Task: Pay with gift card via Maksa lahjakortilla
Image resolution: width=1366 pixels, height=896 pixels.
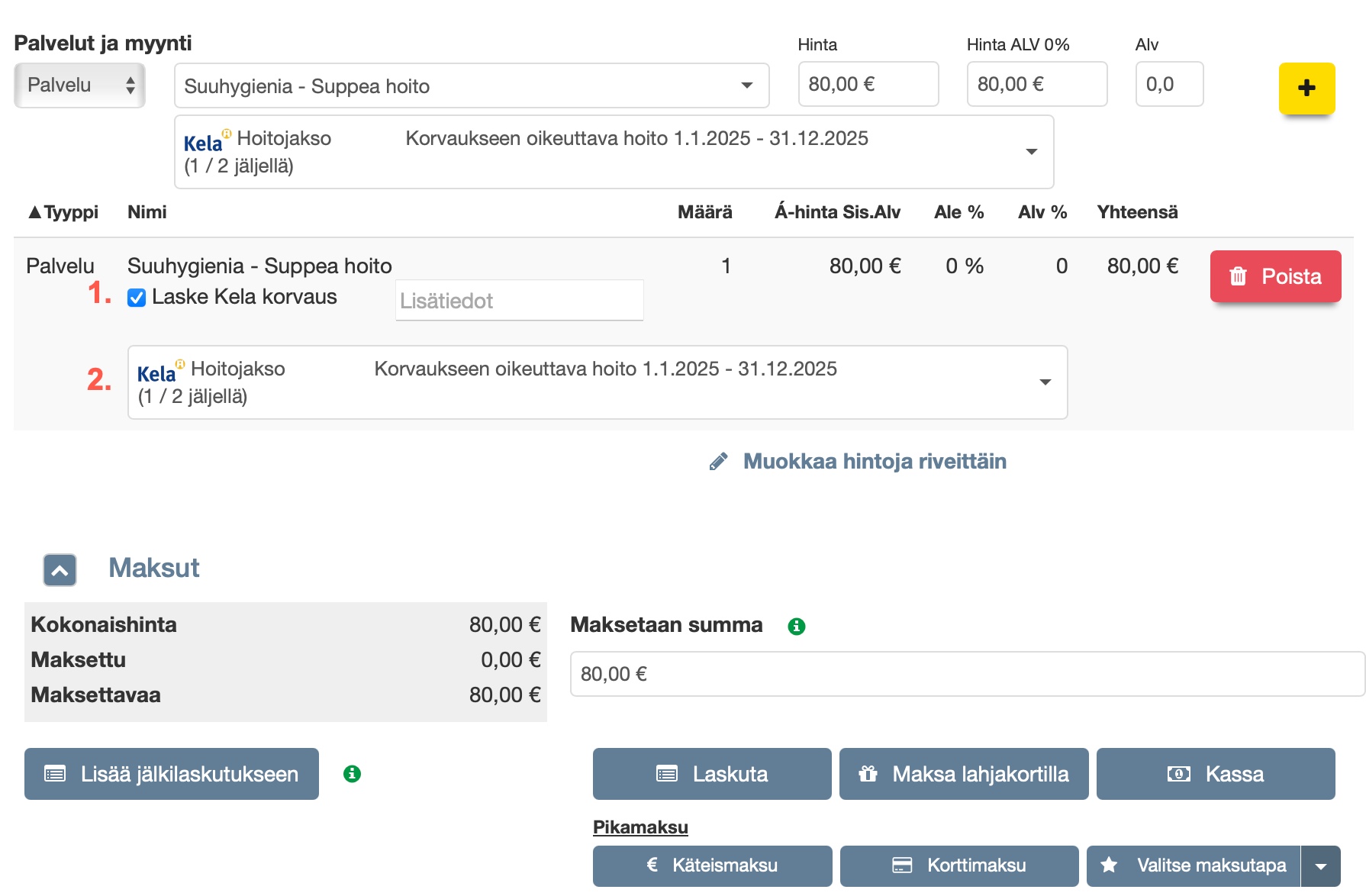Action: pos(963,774)
